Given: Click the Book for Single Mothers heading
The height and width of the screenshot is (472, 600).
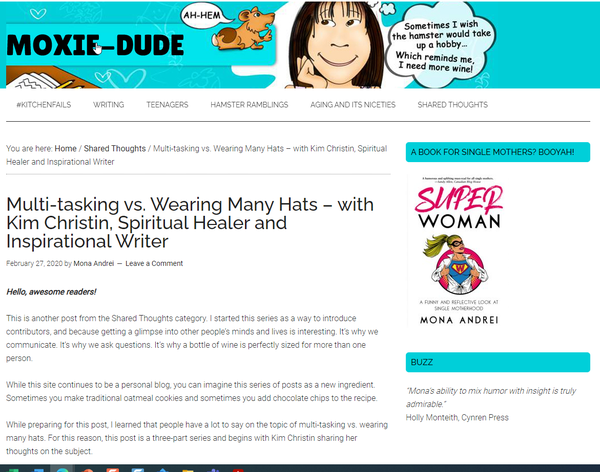Looking at the screenshot, I should (x=497, y=152).
